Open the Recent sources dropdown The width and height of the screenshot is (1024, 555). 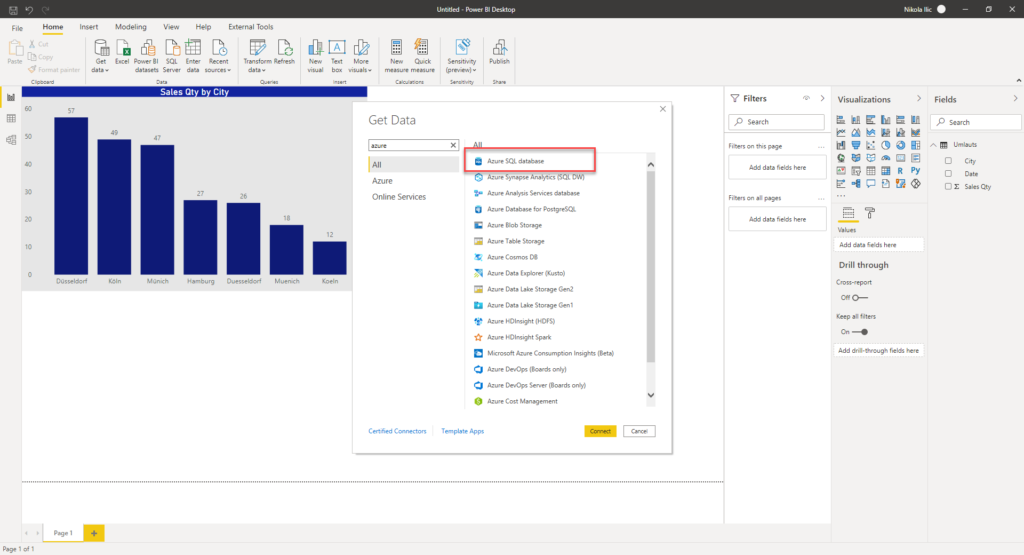point(218,56)
